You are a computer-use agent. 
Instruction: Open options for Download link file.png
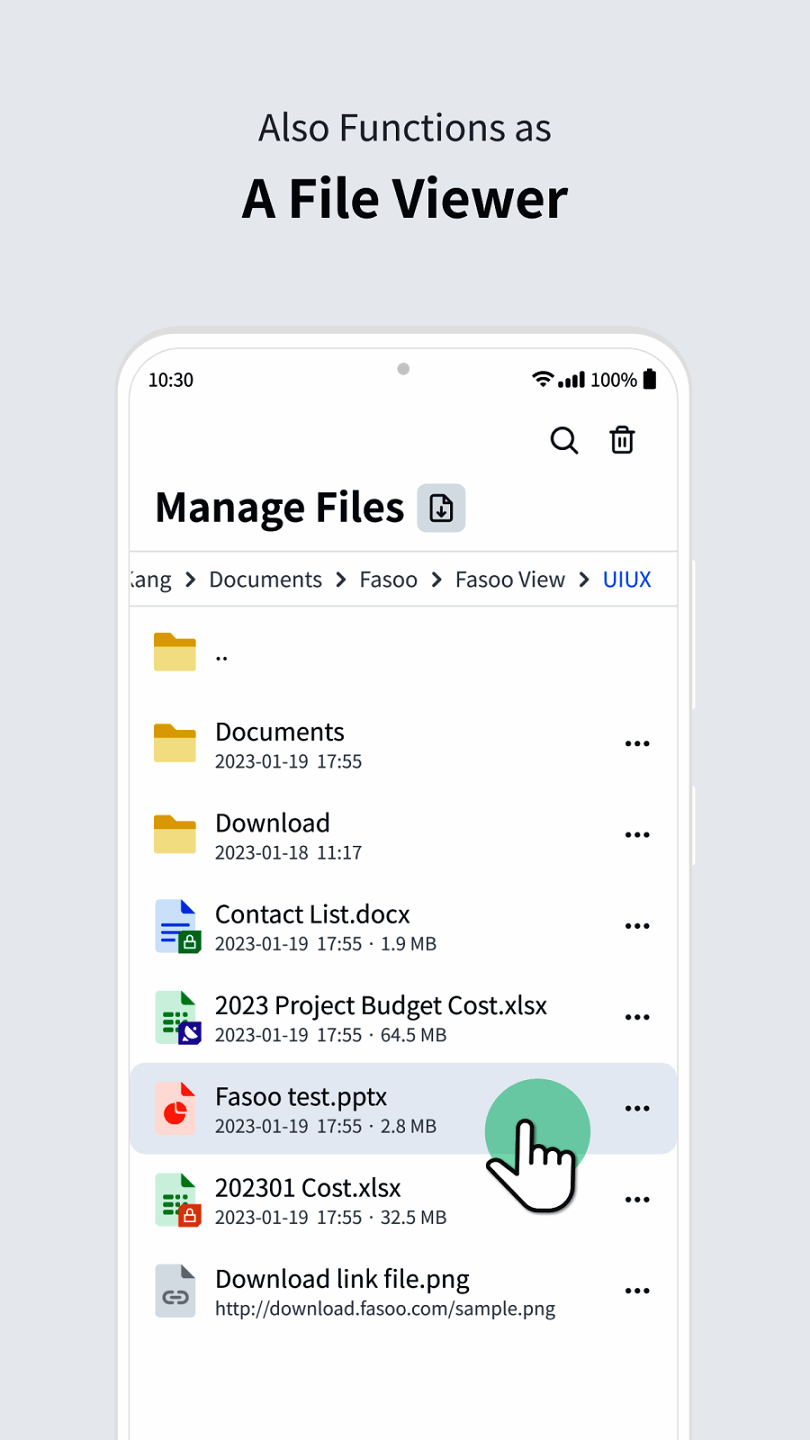point(637,1291)
